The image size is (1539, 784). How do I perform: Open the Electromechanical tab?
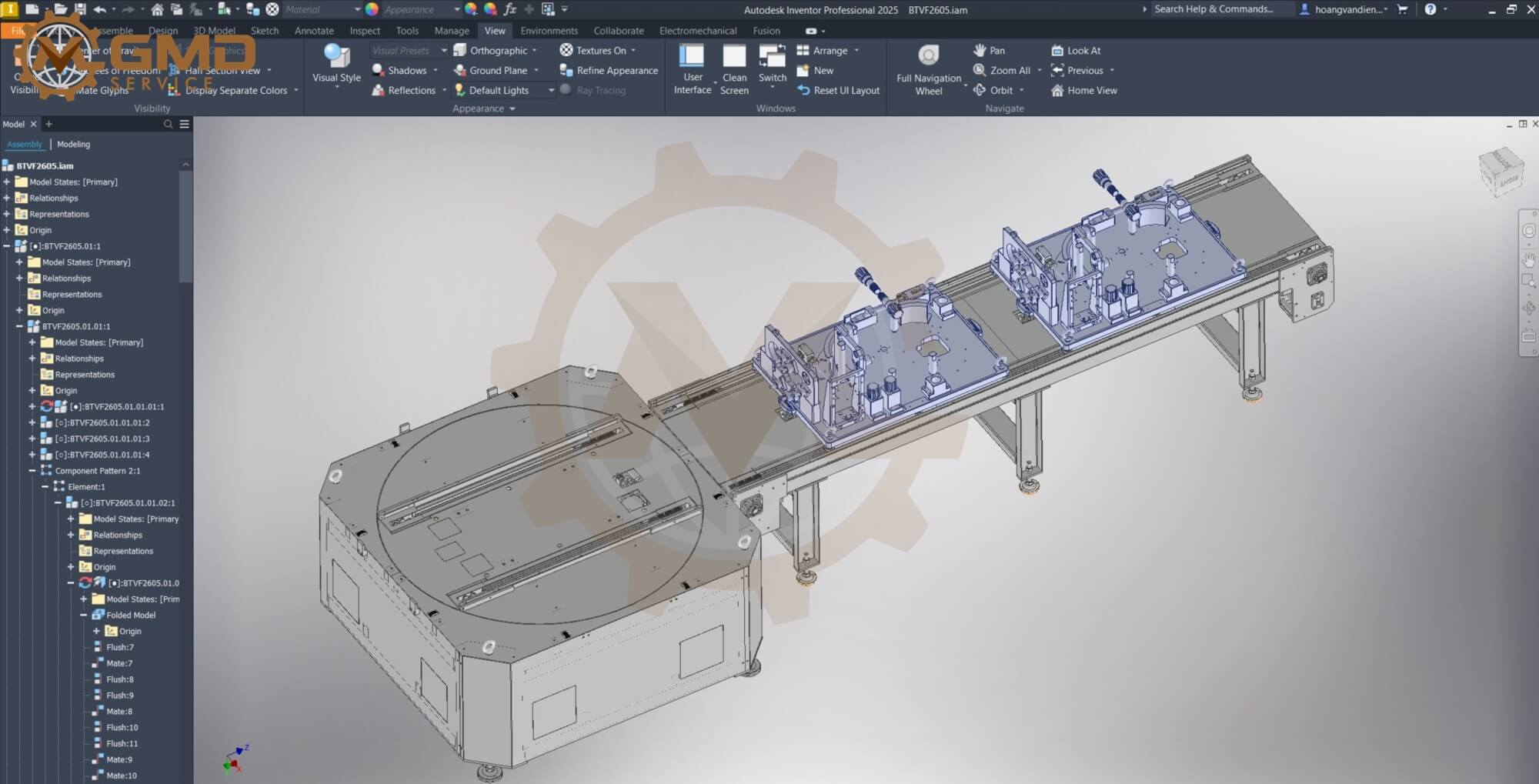(698, 31)
